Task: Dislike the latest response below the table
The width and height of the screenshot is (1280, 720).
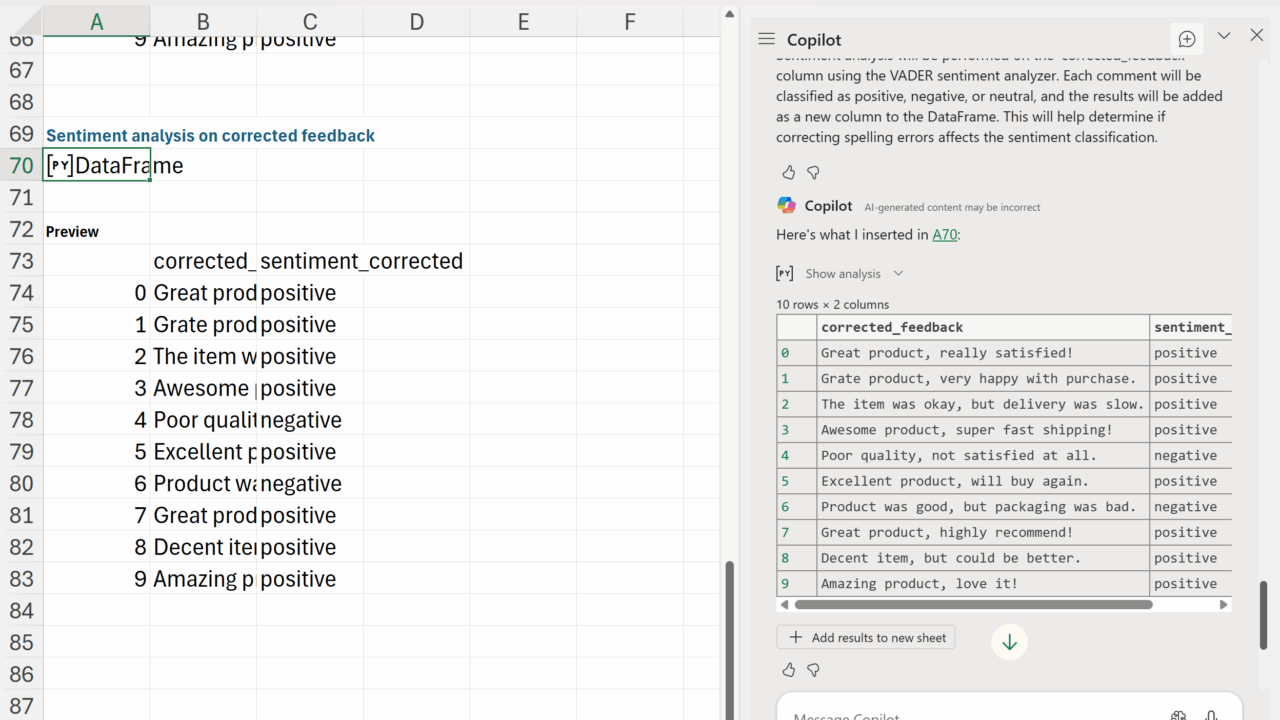Action: [x=813, y=670]
